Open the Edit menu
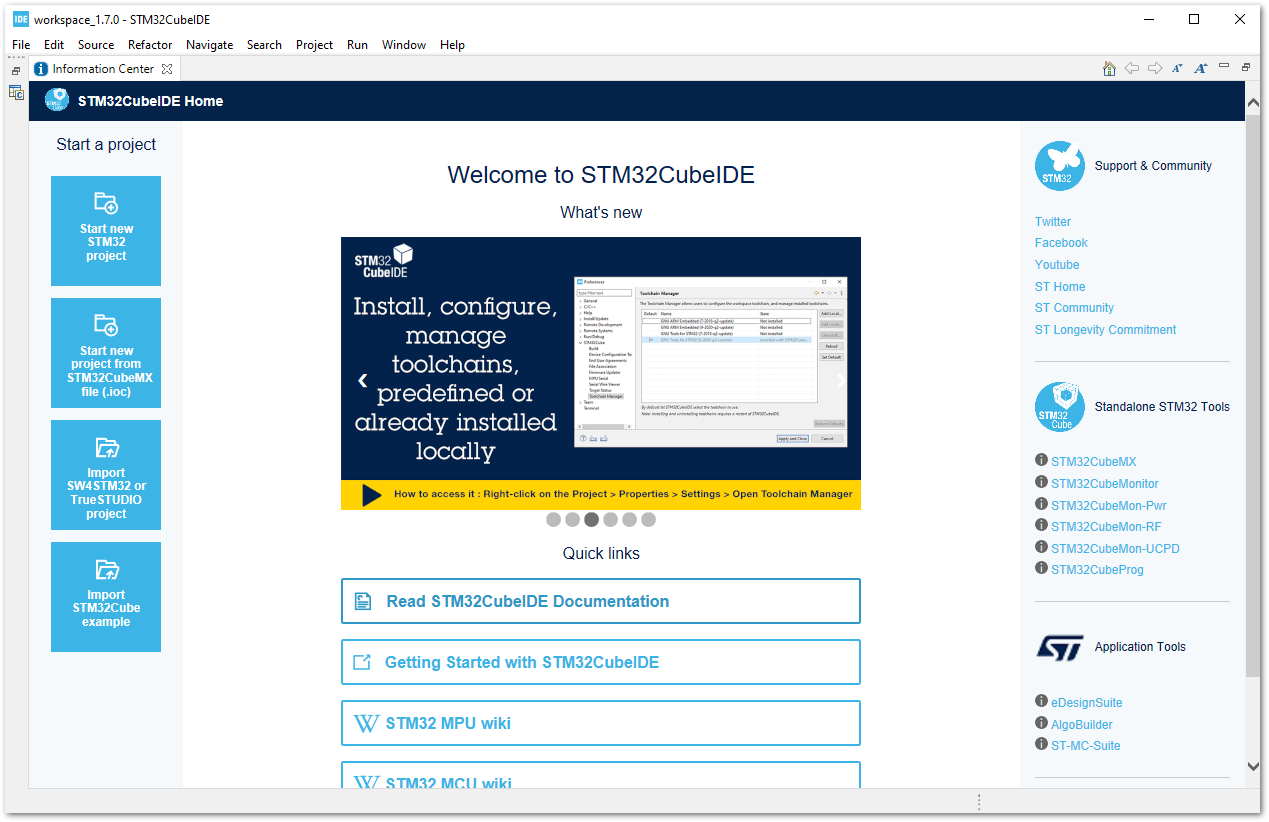1269x822 pixels. [54, 45]
